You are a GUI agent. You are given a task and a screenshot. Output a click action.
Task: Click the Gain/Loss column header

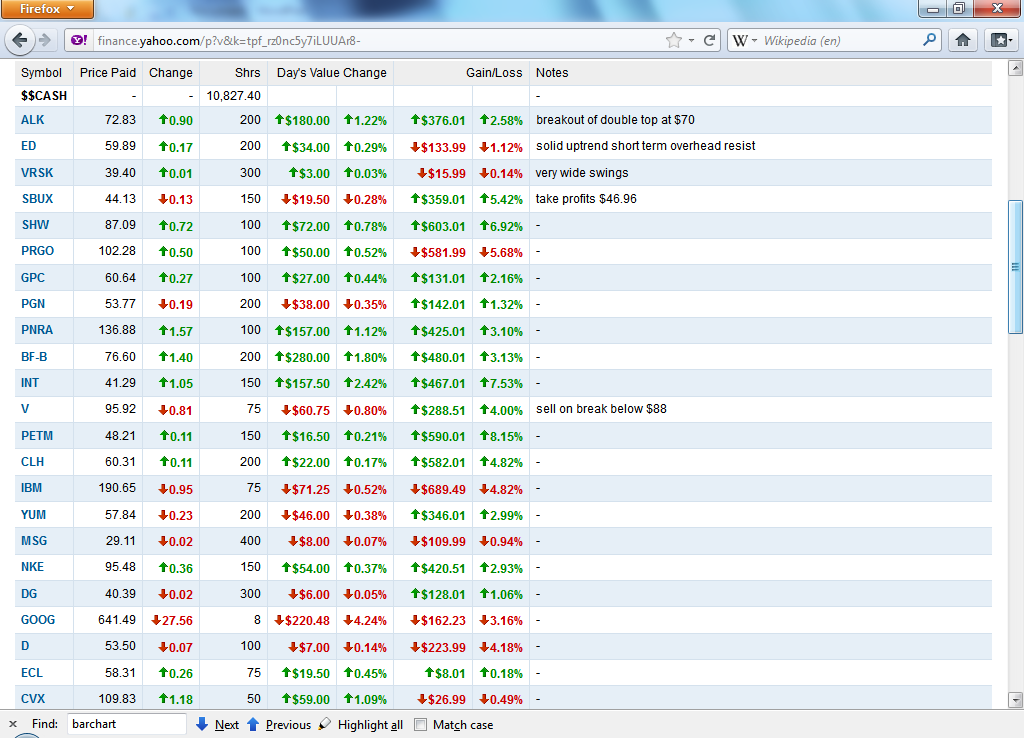[494, 72]
